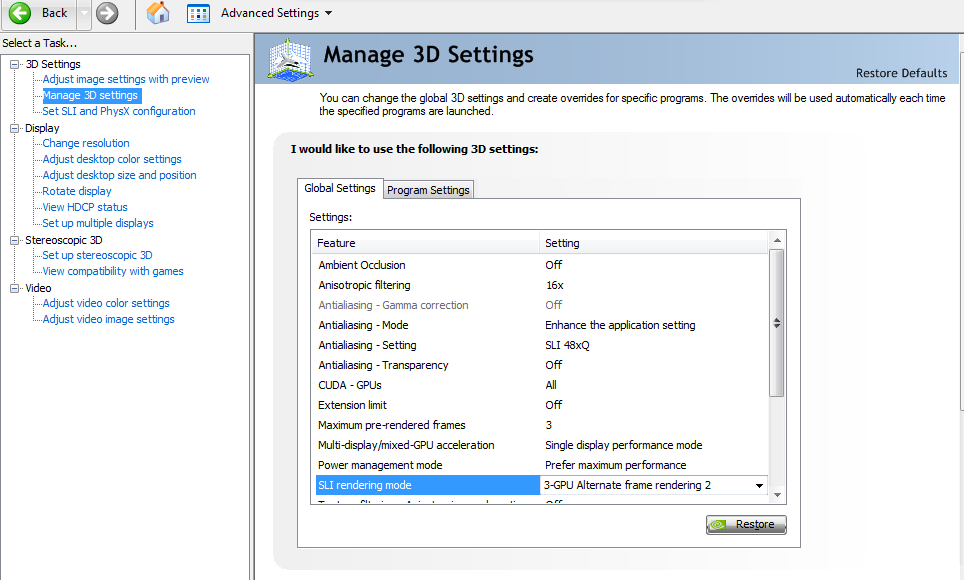Viewport: 964px width, 580px height.
Task: Click the settings list scrollbar thumb
Action: [777, 323]
